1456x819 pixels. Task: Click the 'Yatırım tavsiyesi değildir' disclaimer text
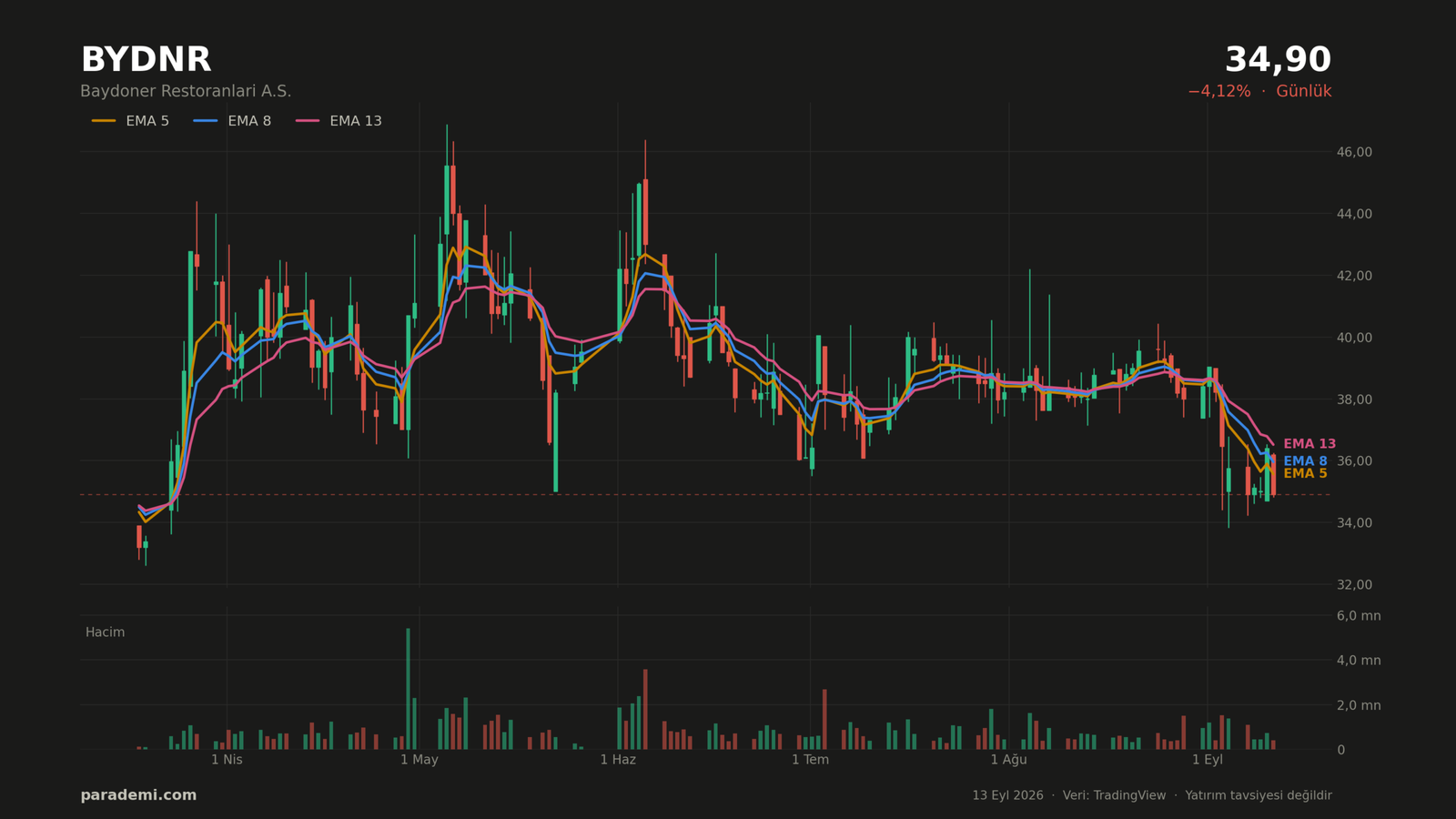[x=1259, y=795]
